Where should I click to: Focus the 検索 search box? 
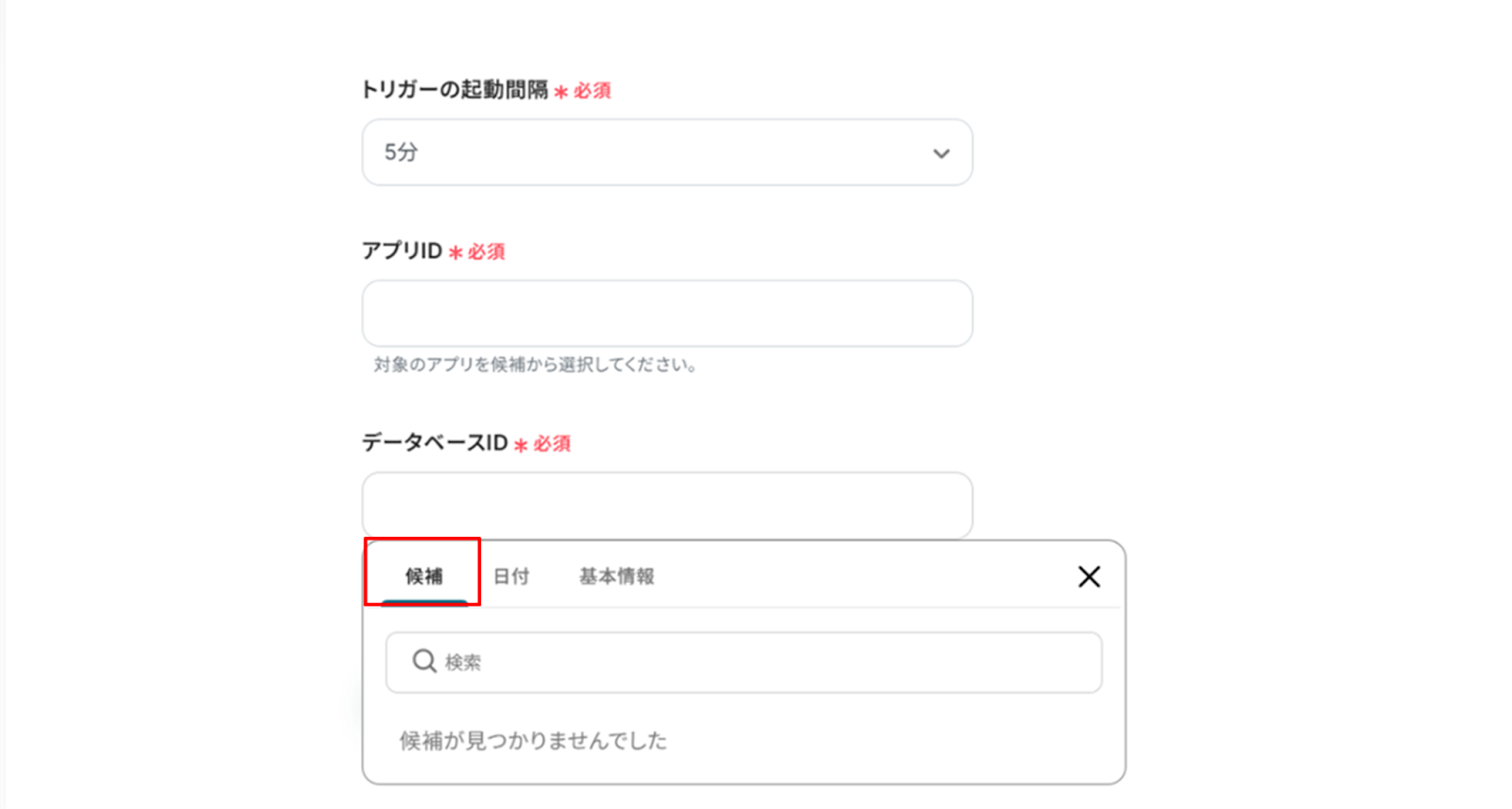(756, 663)
